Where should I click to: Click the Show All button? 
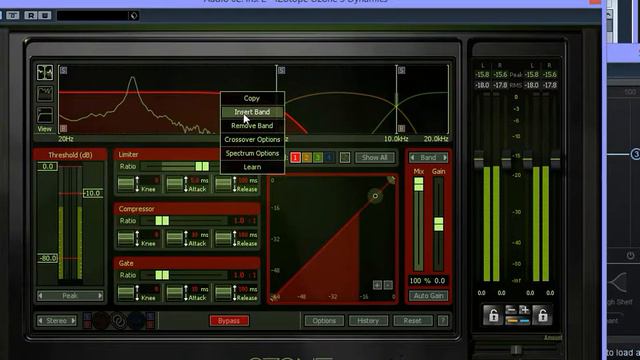(x=375, y=158)
